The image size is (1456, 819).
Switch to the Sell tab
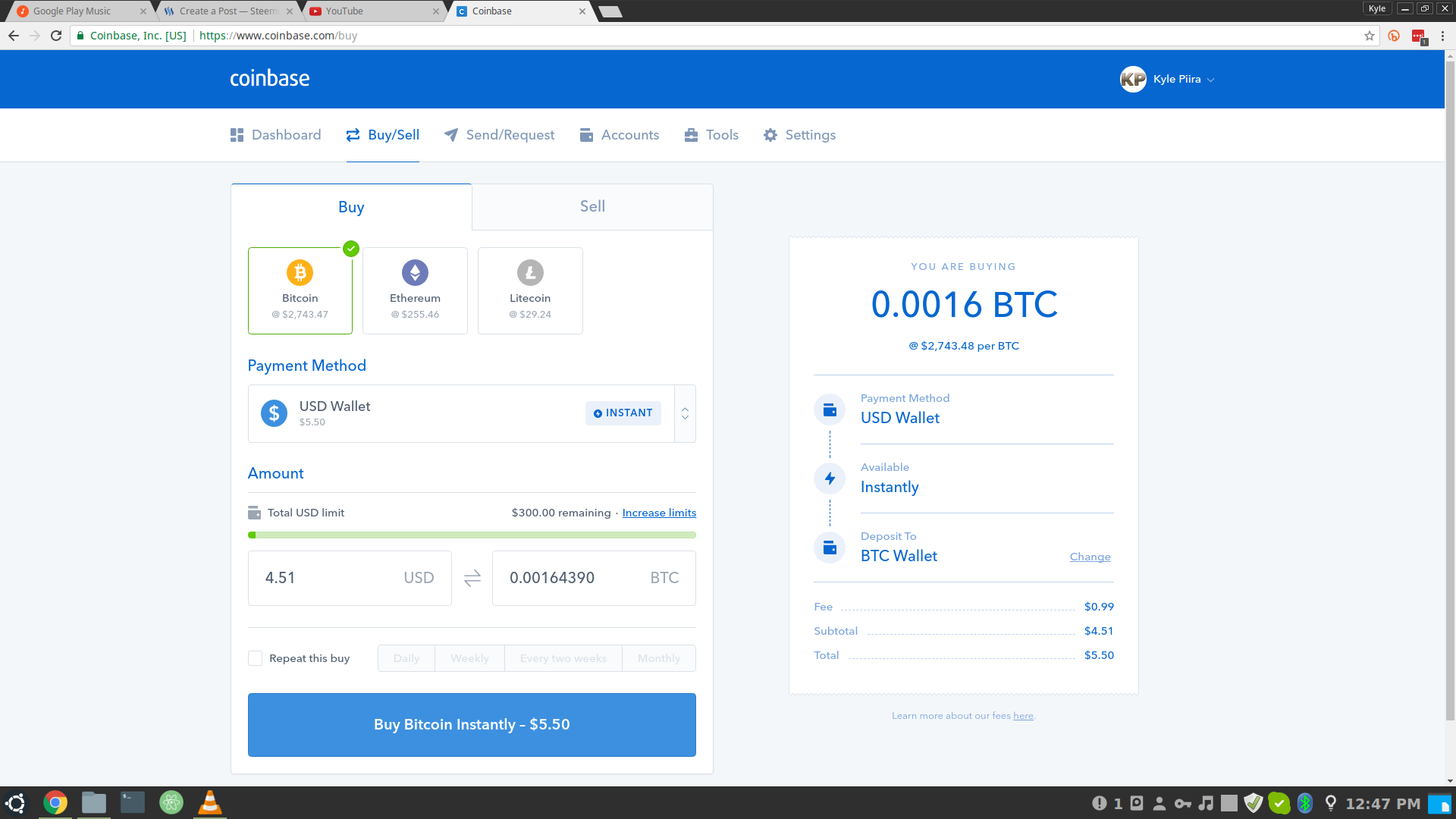pos(592,206)
